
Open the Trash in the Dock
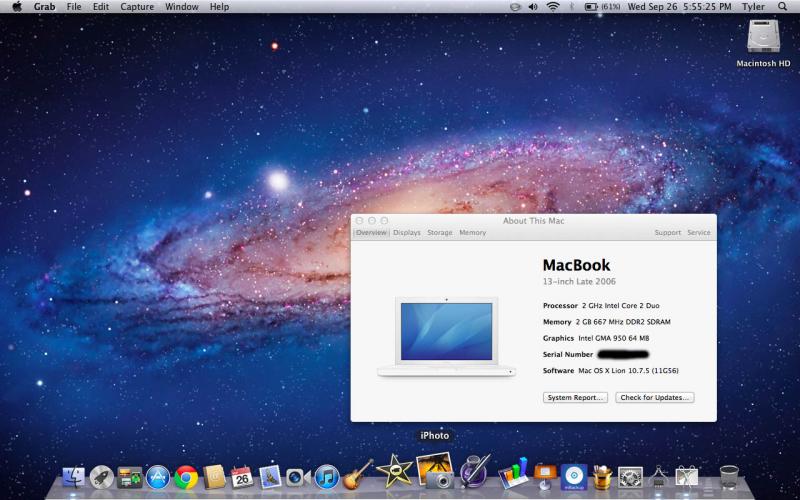click(x=729, y=477)
